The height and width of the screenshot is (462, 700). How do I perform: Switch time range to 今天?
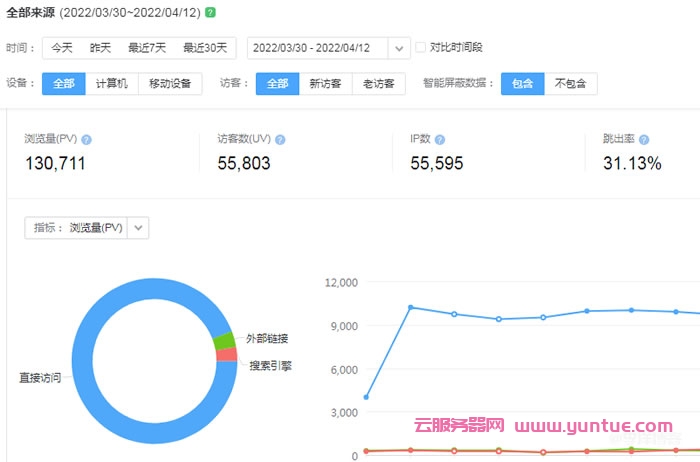(62, 48)
